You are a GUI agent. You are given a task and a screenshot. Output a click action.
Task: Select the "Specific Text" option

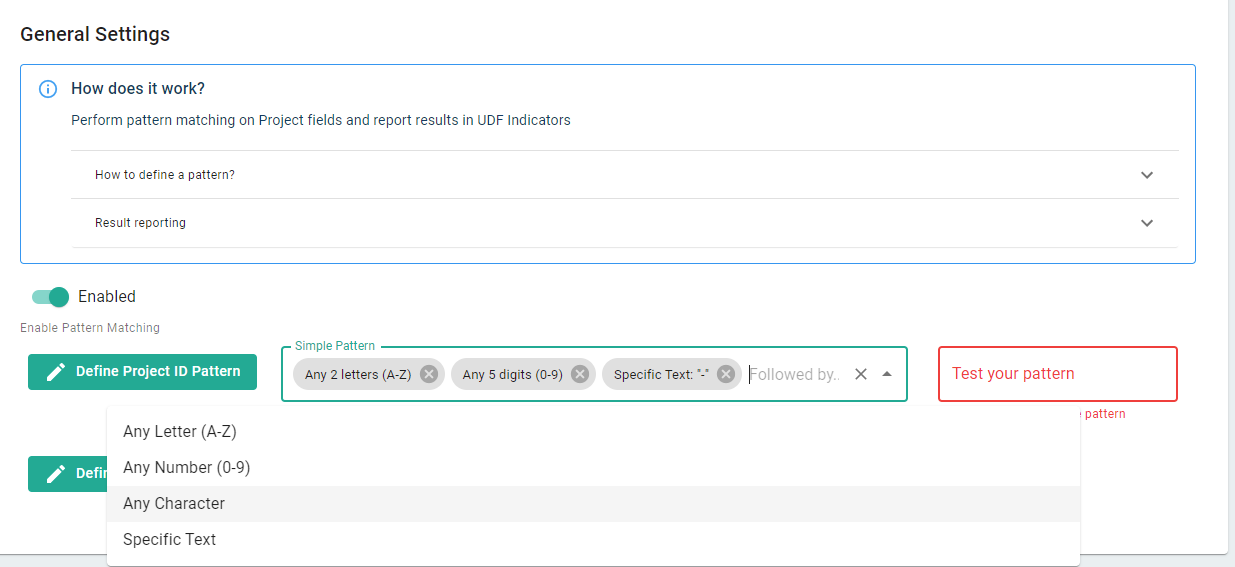[x=169, y=540]
